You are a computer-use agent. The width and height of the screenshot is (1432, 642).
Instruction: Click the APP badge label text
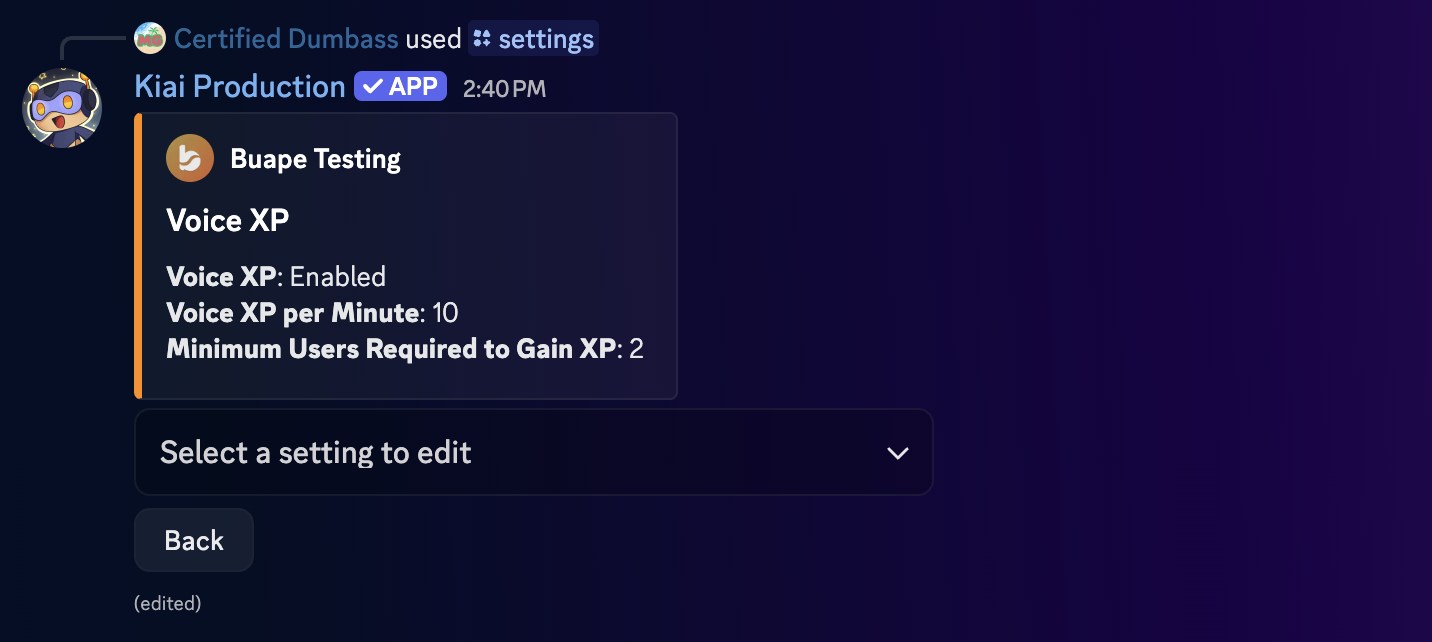(413, 87)
